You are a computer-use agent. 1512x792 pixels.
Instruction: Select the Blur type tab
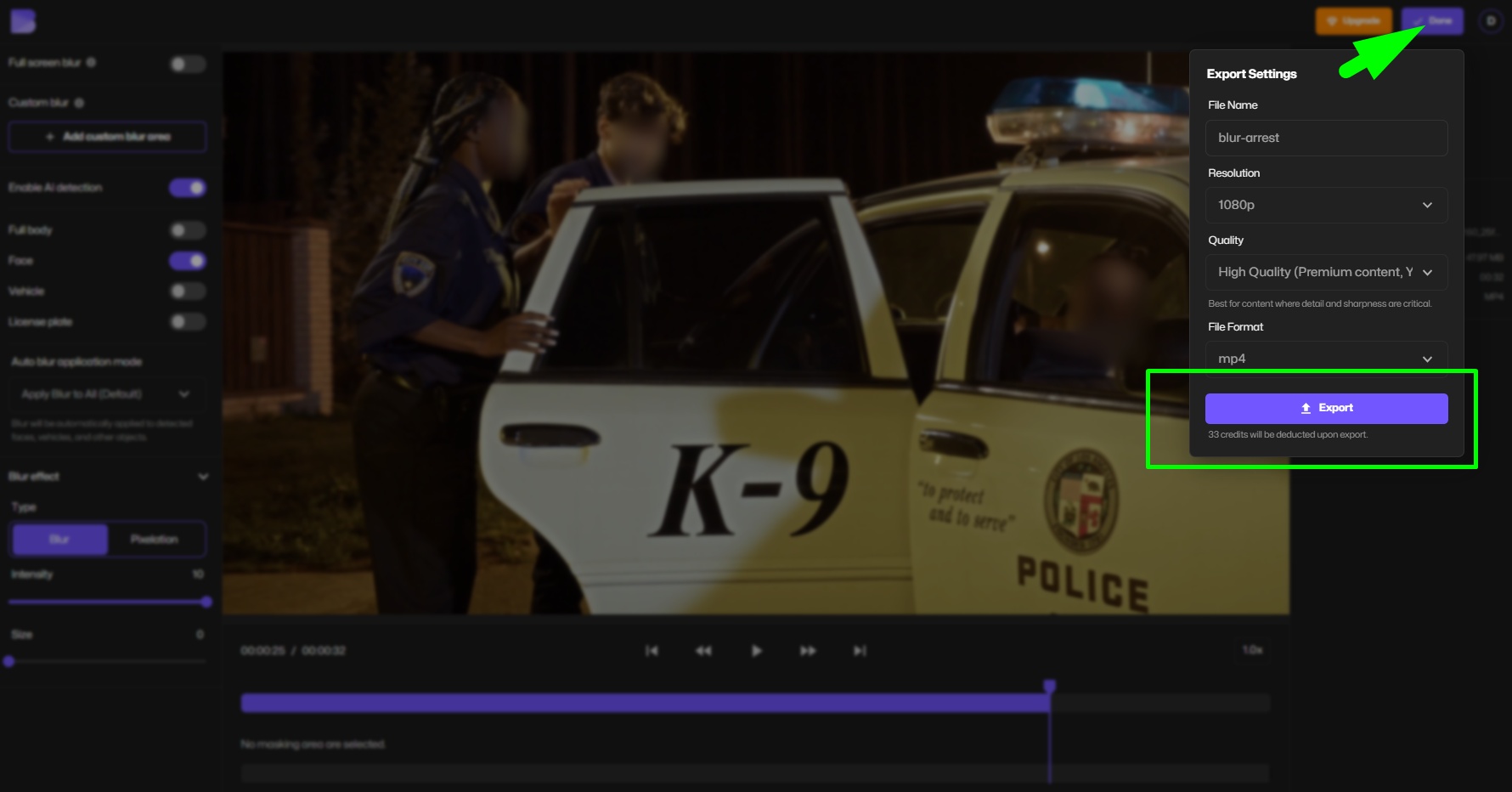(x=59, y=539)
